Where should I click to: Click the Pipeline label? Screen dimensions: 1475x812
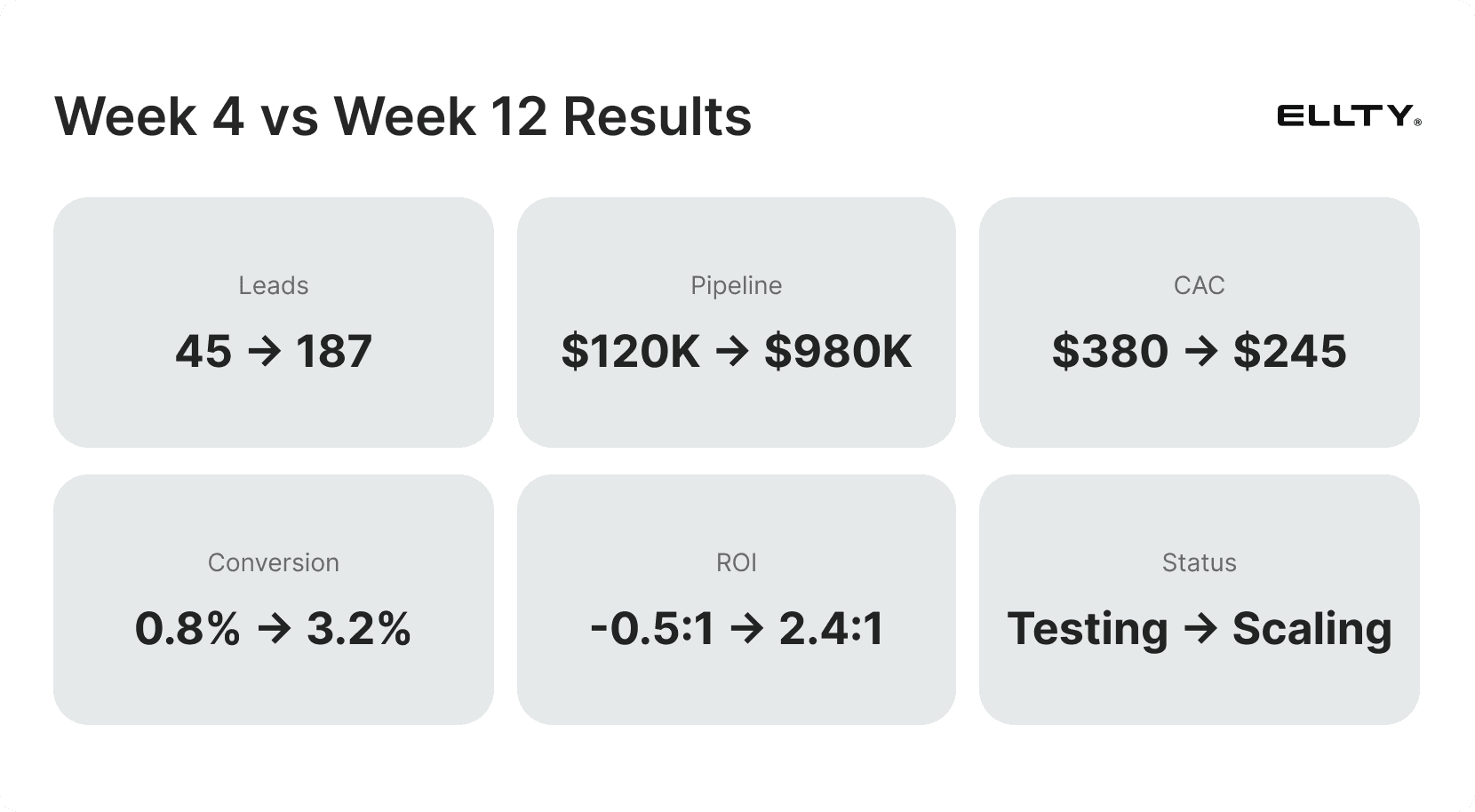(x=737, y=285)
